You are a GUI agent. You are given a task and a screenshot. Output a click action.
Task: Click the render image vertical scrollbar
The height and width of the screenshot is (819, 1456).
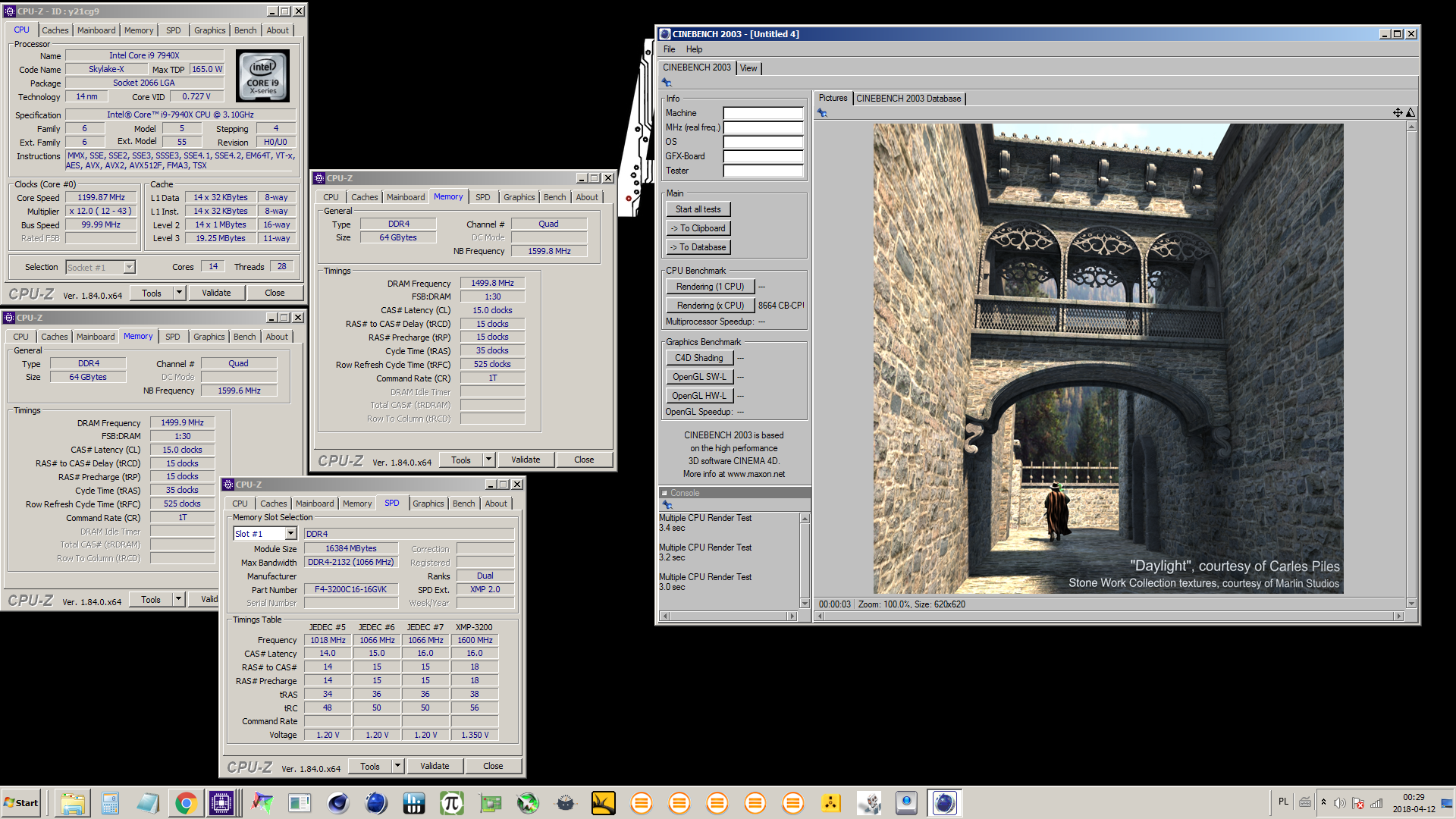coord(1411,364)
